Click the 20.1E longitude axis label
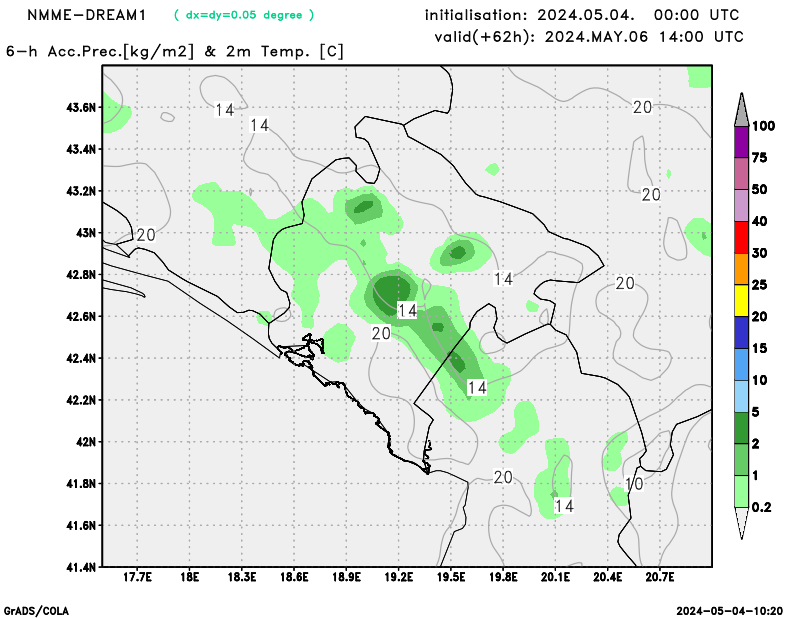800x618 pixels. coord(556,577)
